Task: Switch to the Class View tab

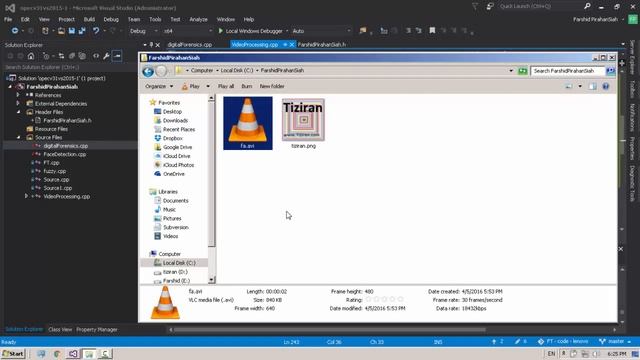Action: (60, 330)
